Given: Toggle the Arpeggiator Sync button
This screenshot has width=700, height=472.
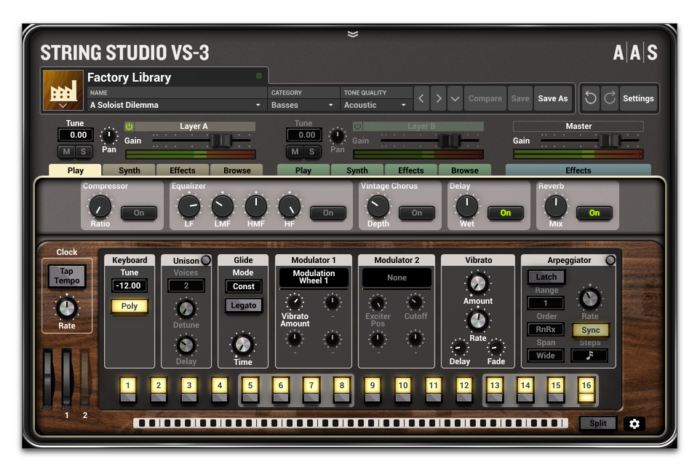Looking at the screenshot, I should coord(591,330).
